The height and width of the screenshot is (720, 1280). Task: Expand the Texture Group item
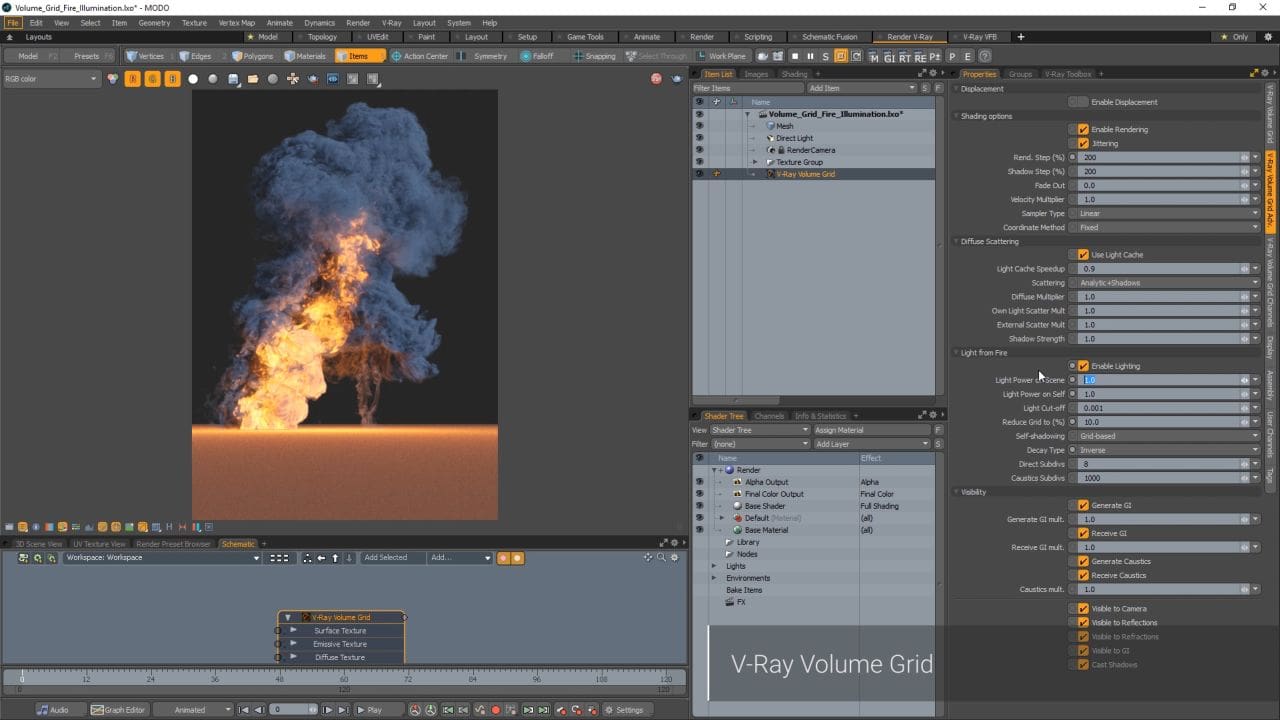tap(755, 162)
